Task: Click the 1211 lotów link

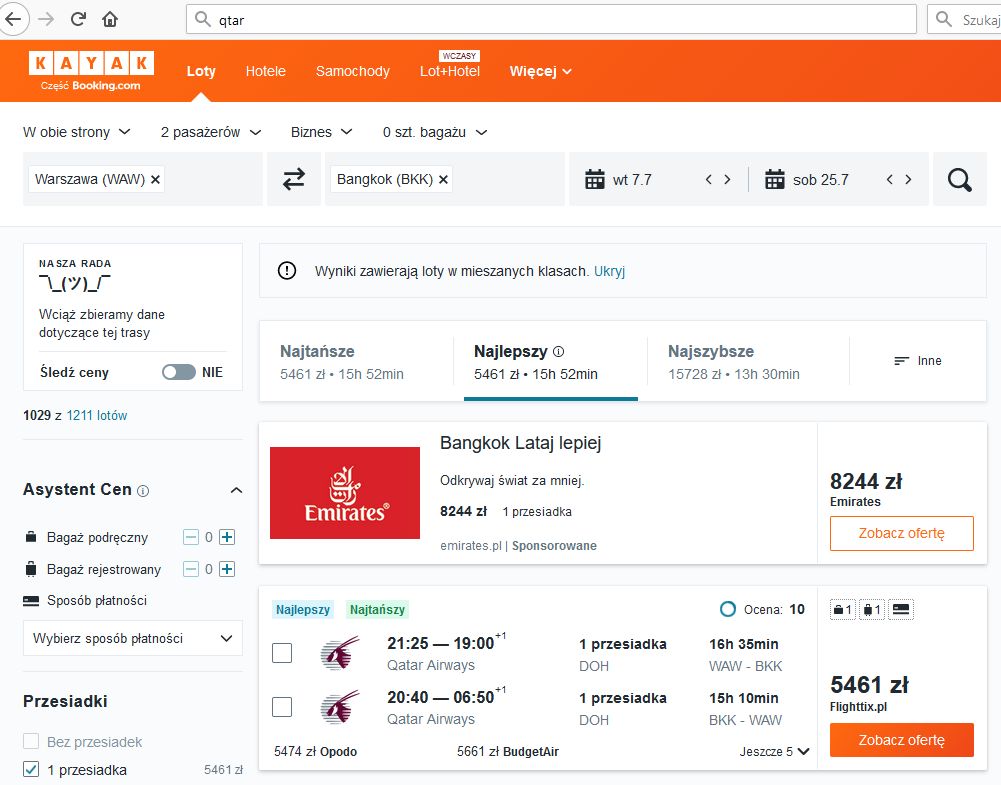Action: click(x=97, y=415)
